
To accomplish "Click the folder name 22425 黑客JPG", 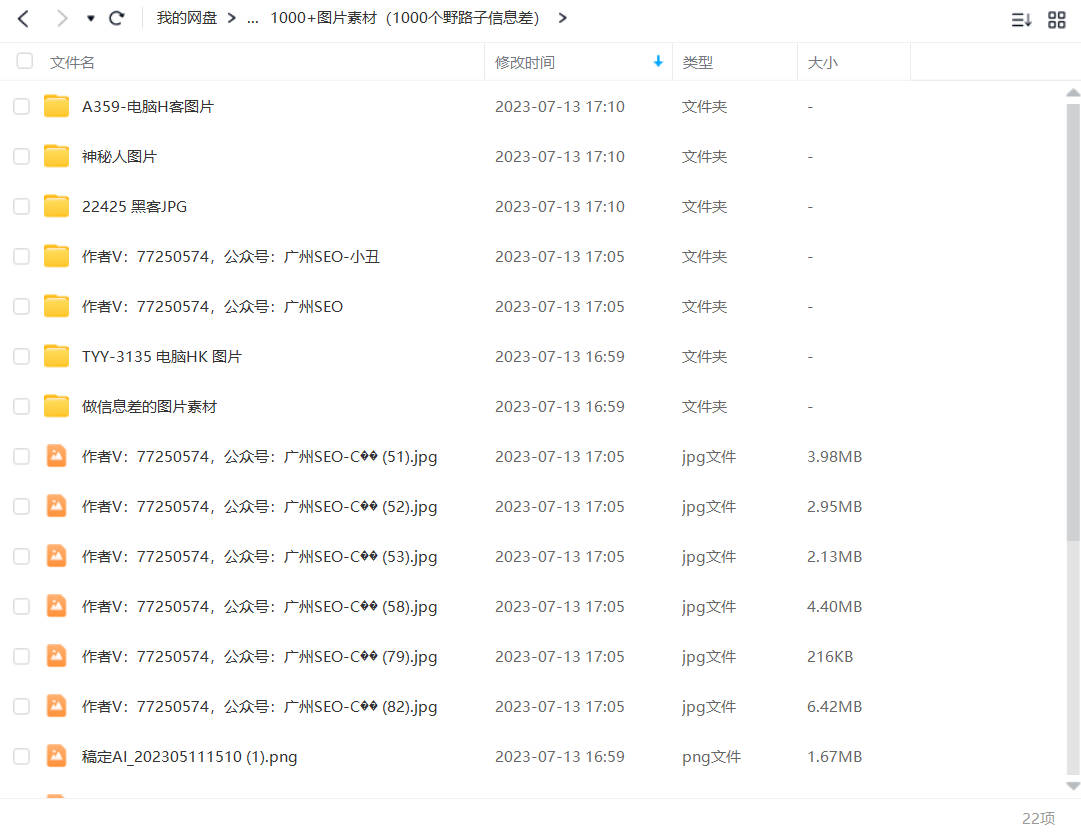I will tap(134, 207).
